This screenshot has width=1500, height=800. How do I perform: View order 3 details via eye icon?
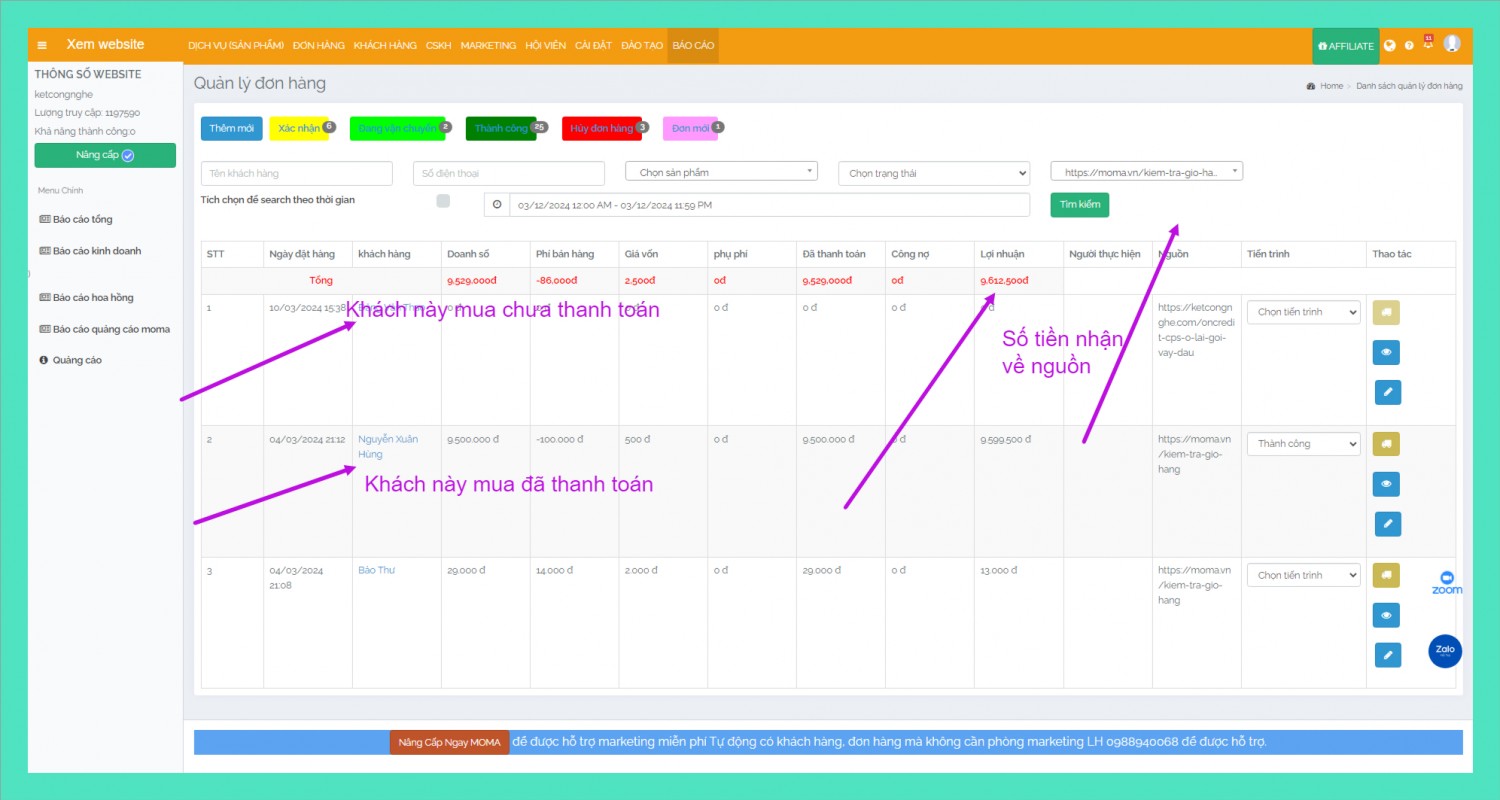click(1386, 615)
